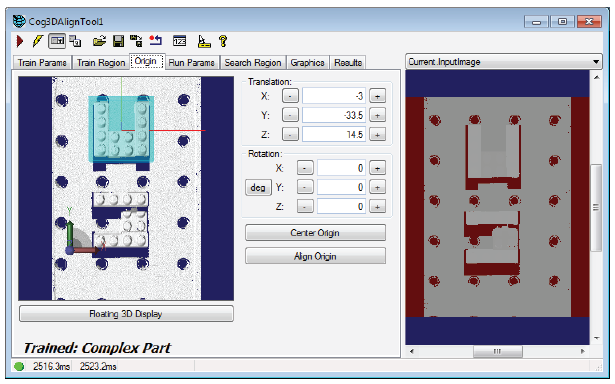Image resolution: width=615 pixels, height=384 pixels.
Task: Decrease Rotation Y with minus button
Action: (305, 187)
